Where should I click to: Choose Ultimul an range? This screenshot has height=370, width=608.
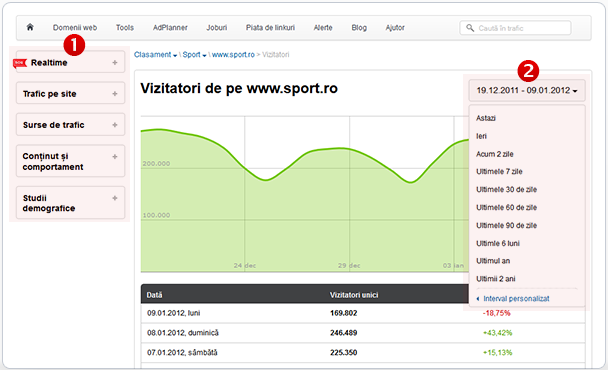(x=493, y=261)
